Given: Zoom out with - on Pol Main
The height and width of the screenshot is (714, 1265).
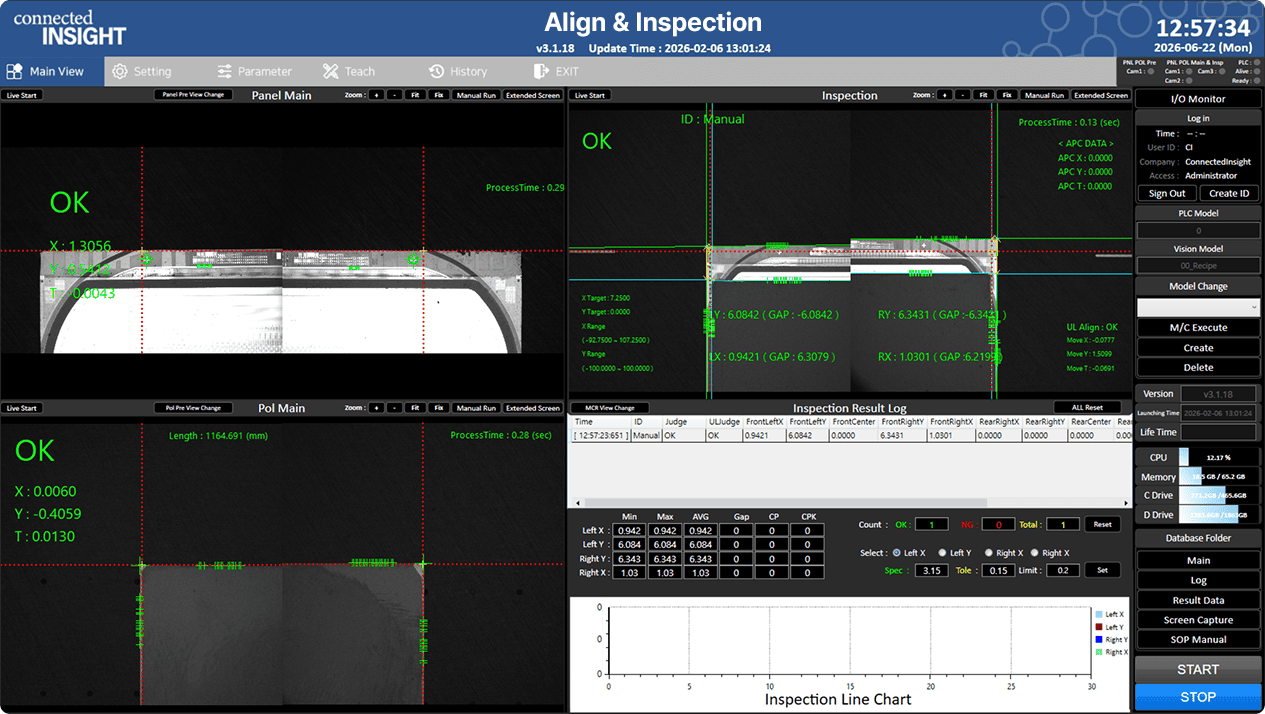Looking at the screenshot, I should point(394,408).
